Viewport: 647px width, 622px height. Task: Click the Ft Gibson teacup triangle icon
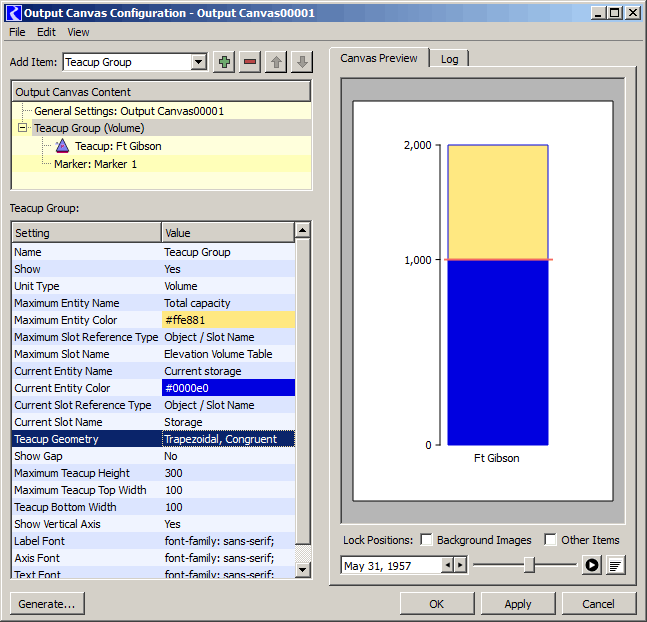62,146
